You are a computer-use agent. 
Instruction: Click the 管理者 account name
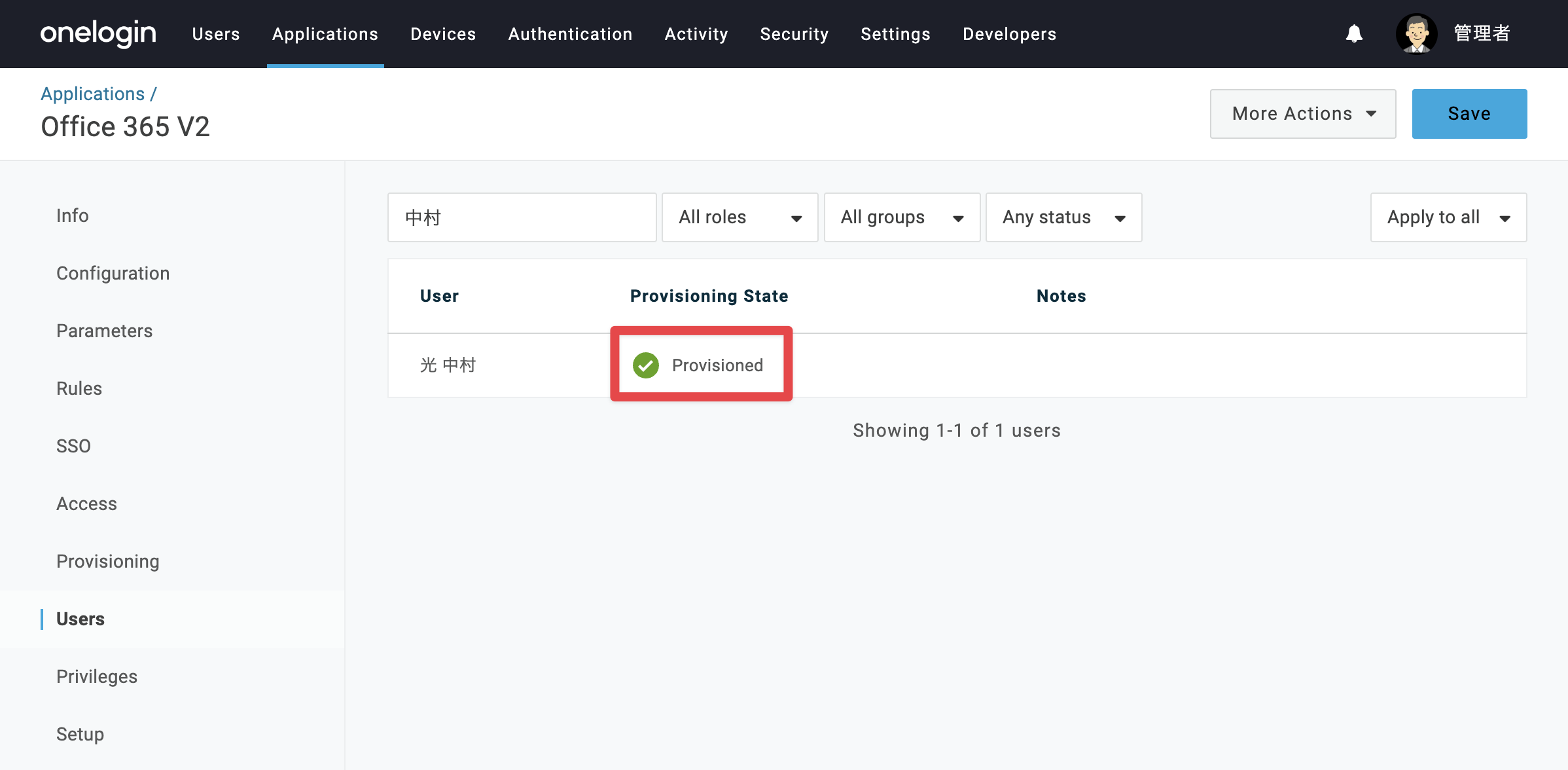[1482, 33]
